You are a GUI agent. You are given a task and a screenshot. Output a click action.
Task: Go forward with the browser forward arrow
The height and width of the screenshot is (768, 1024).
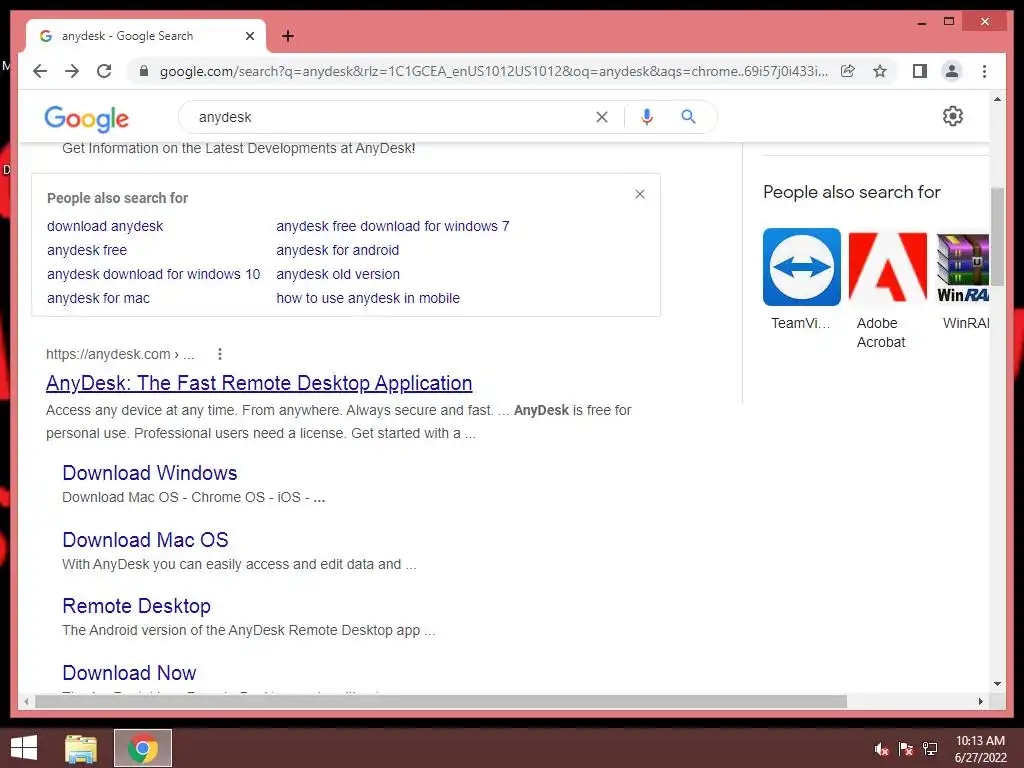click(72, 71)
